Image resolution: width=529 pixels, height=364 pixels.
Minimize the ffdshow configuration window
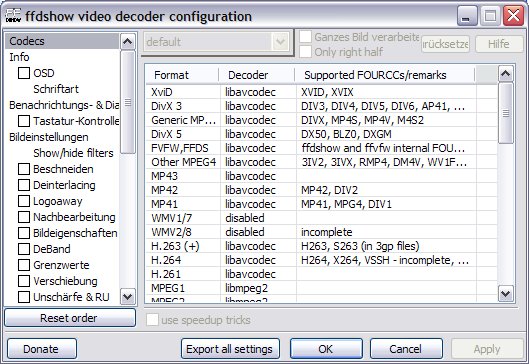click(467, 16)
